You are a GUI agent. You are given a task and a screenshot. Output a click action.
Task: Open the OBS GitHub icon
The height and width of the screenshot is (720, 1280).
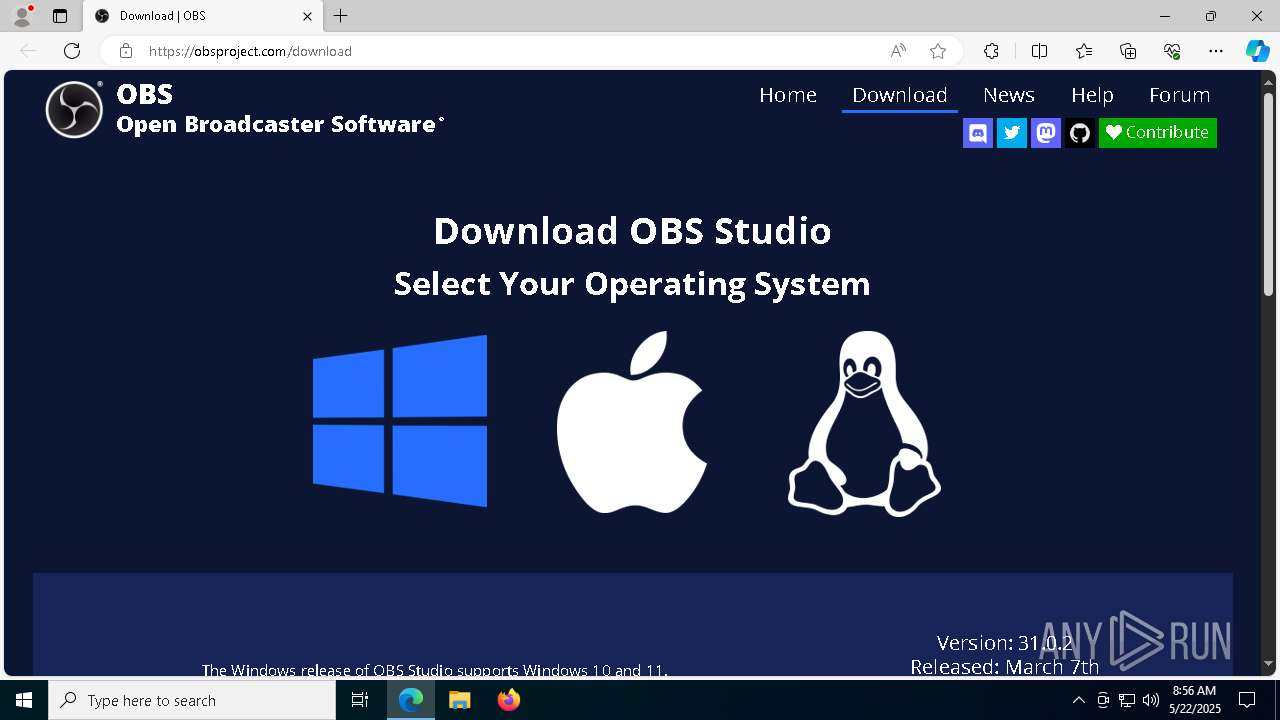[1080, 133]
